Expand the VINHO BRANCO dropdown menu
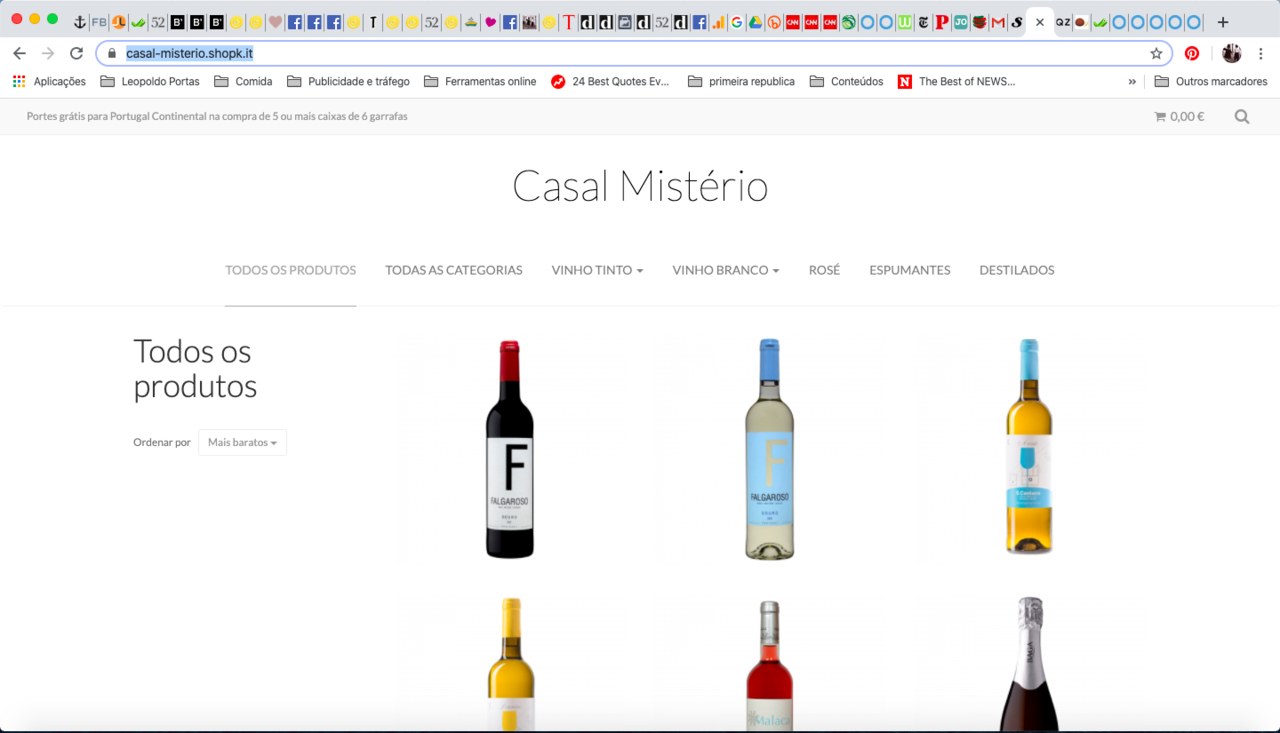 pos(726,270)
